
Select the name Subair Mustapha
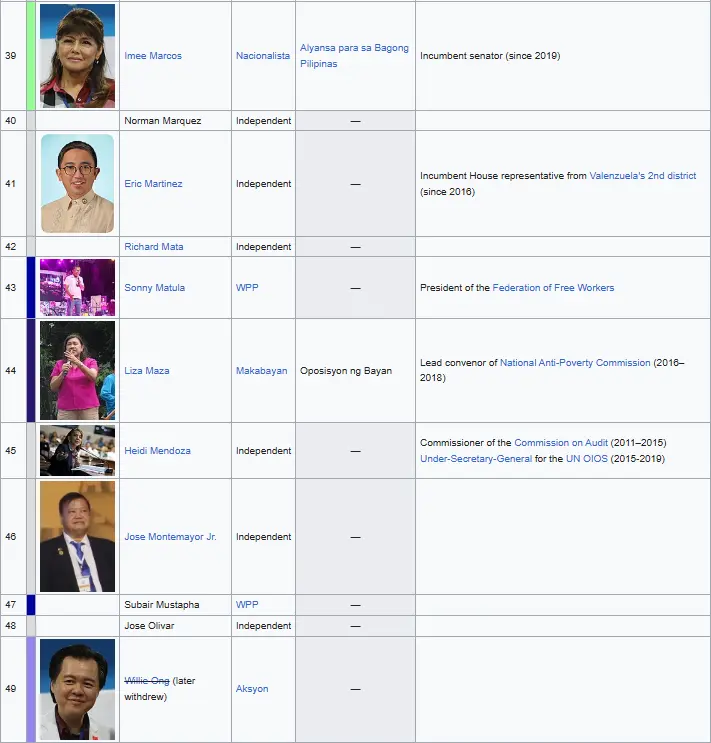click(x=162, y=605)
